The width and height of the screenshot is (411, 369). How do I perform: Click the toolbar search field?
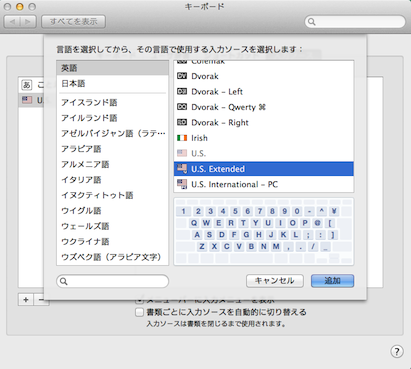[x=355, y=22]
